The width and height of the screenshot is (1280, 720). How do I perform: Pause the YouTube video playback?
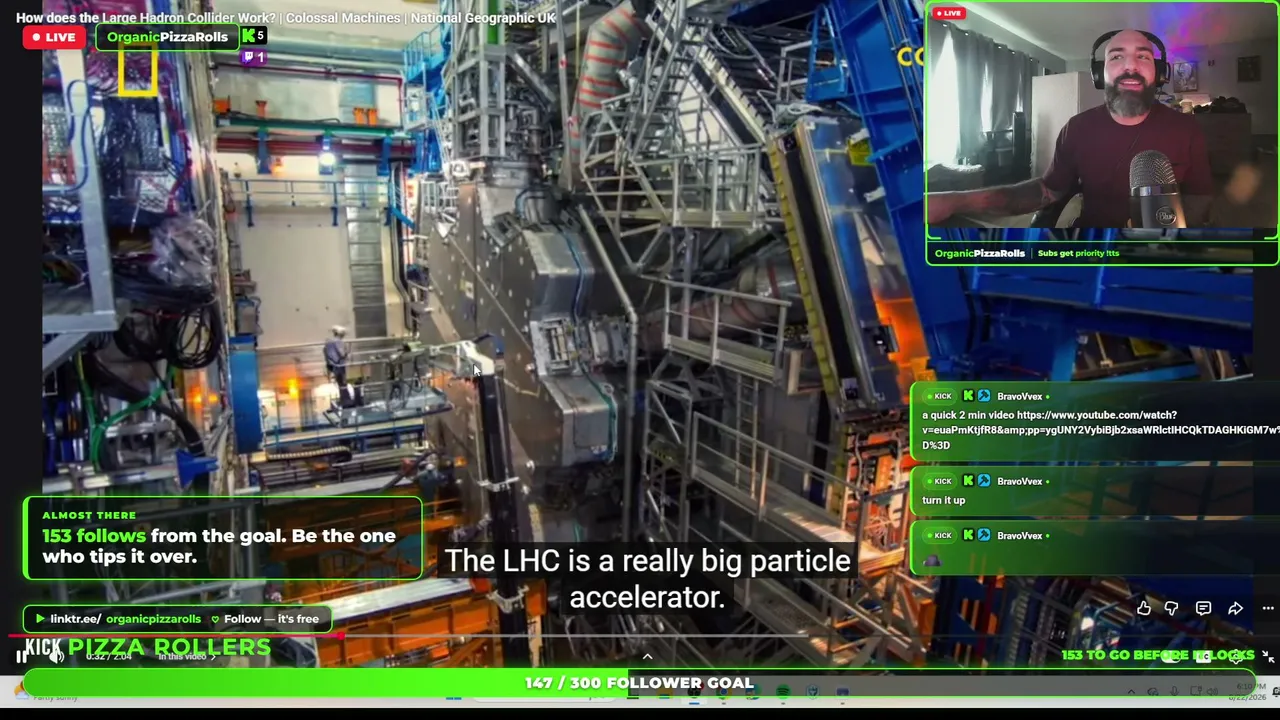point(22,657)
